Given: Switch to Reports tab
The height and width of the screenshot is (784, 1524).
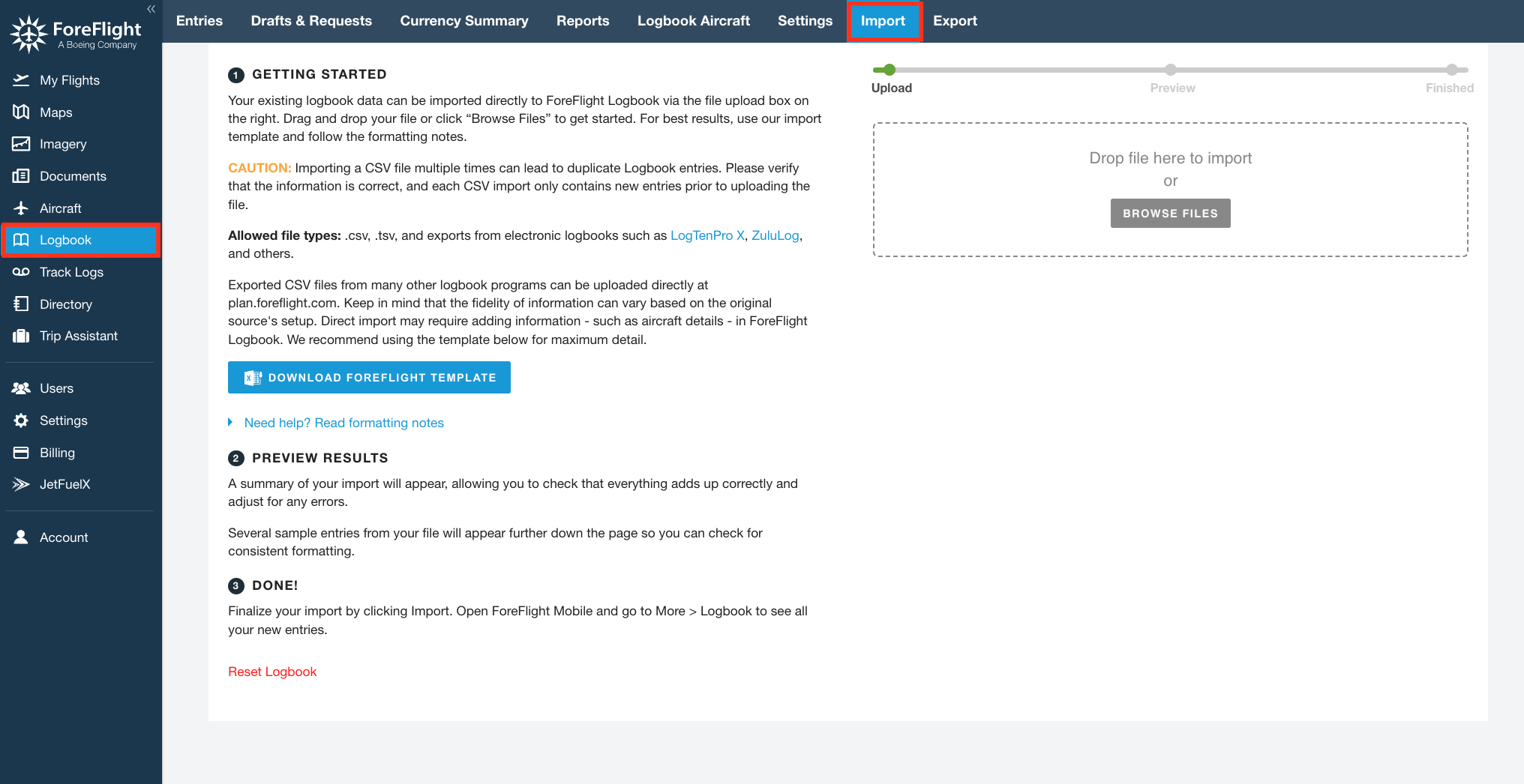Looking at the screenshot, I should [x=583, y=21].
